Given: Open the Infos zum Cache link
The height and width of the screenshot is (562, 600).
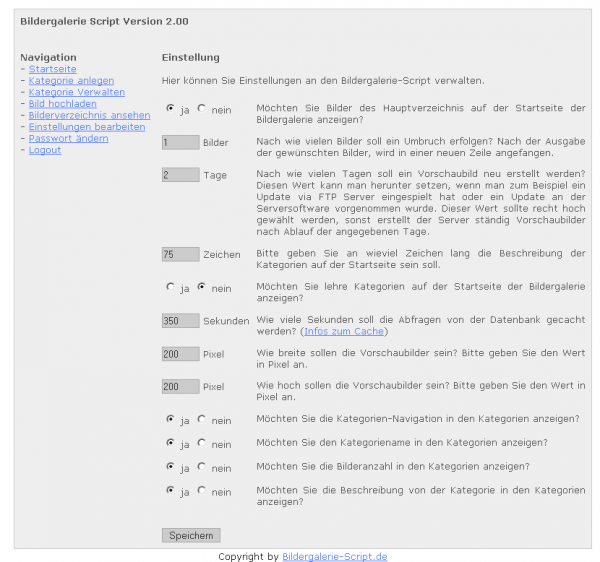Looking at the screenshot, I should click(x=344, y=331).
